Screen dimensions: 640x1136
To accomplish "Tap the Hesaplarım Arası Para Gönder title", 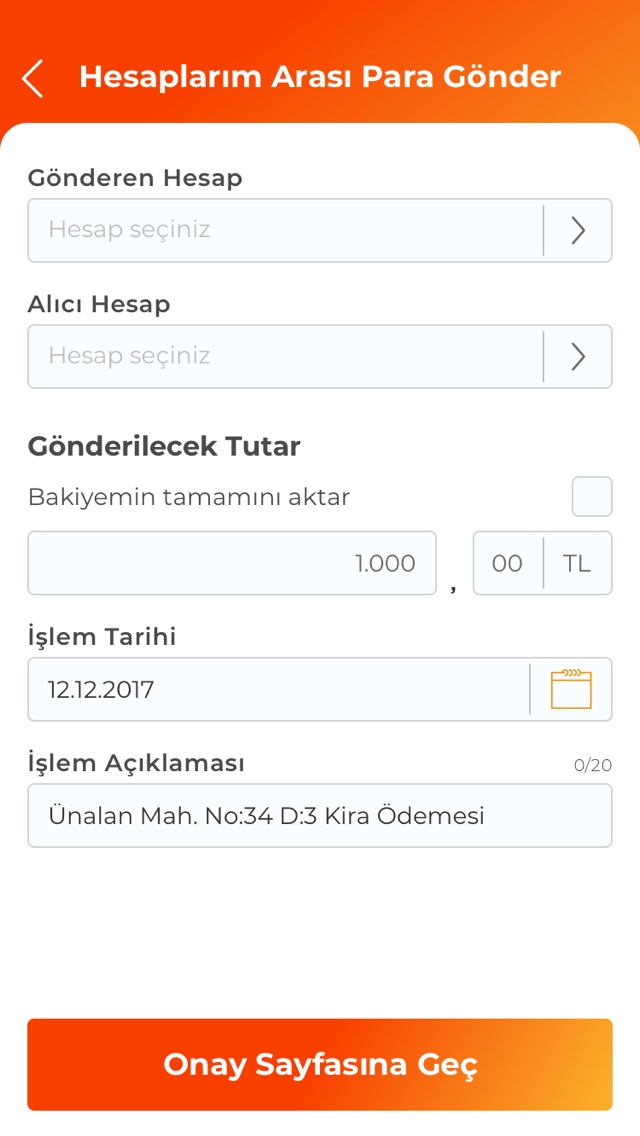I will (x=320, y=77).
